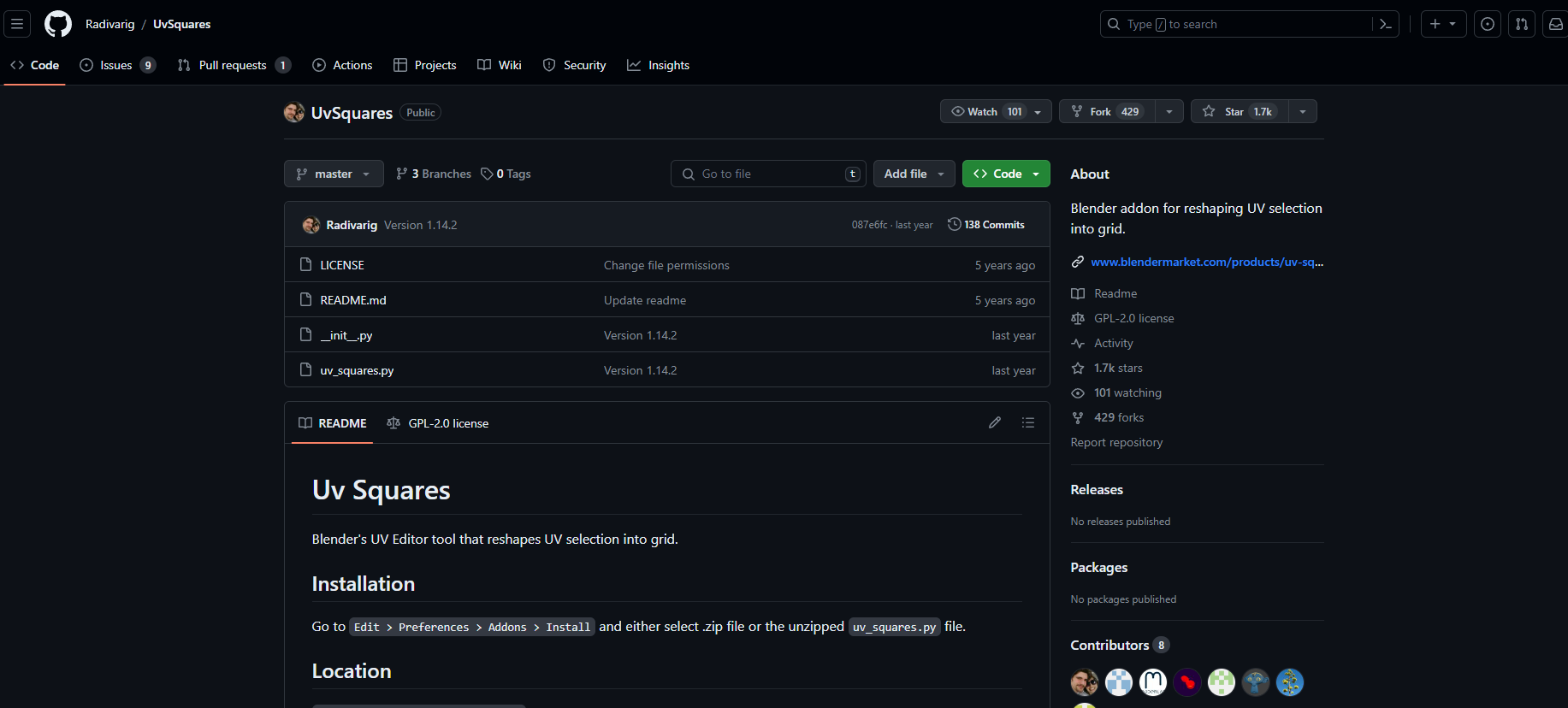Click the README.md file icon
The width and height of the screenshot is (1568, 708).
click(x=305, y=300)
